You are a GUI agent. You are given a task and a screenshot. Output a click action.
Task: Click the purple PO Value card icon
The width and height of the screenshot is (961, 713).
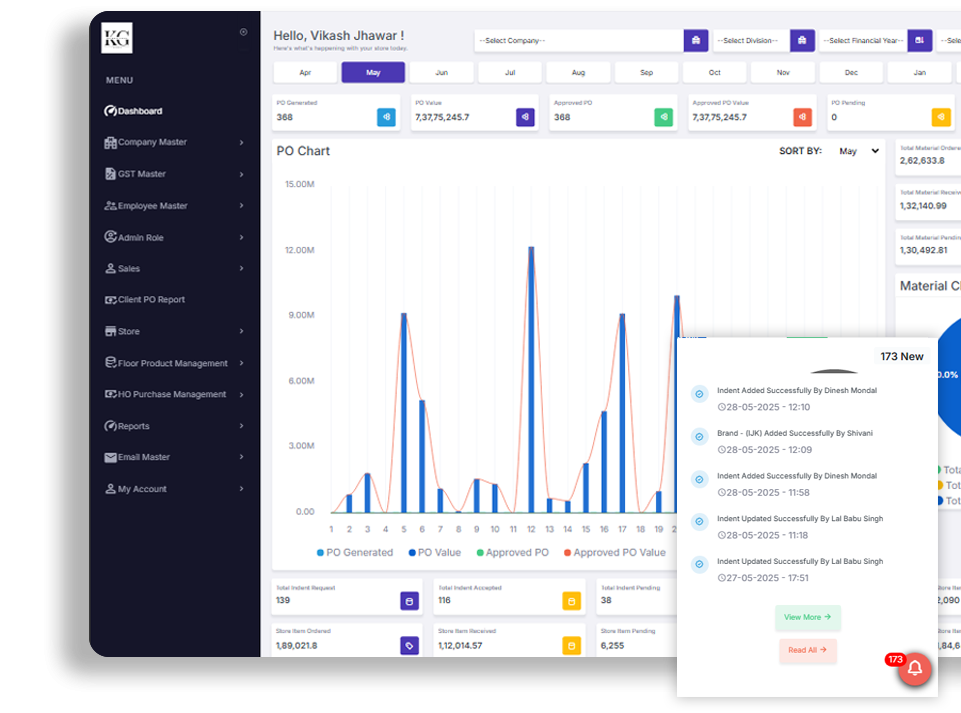525,117
